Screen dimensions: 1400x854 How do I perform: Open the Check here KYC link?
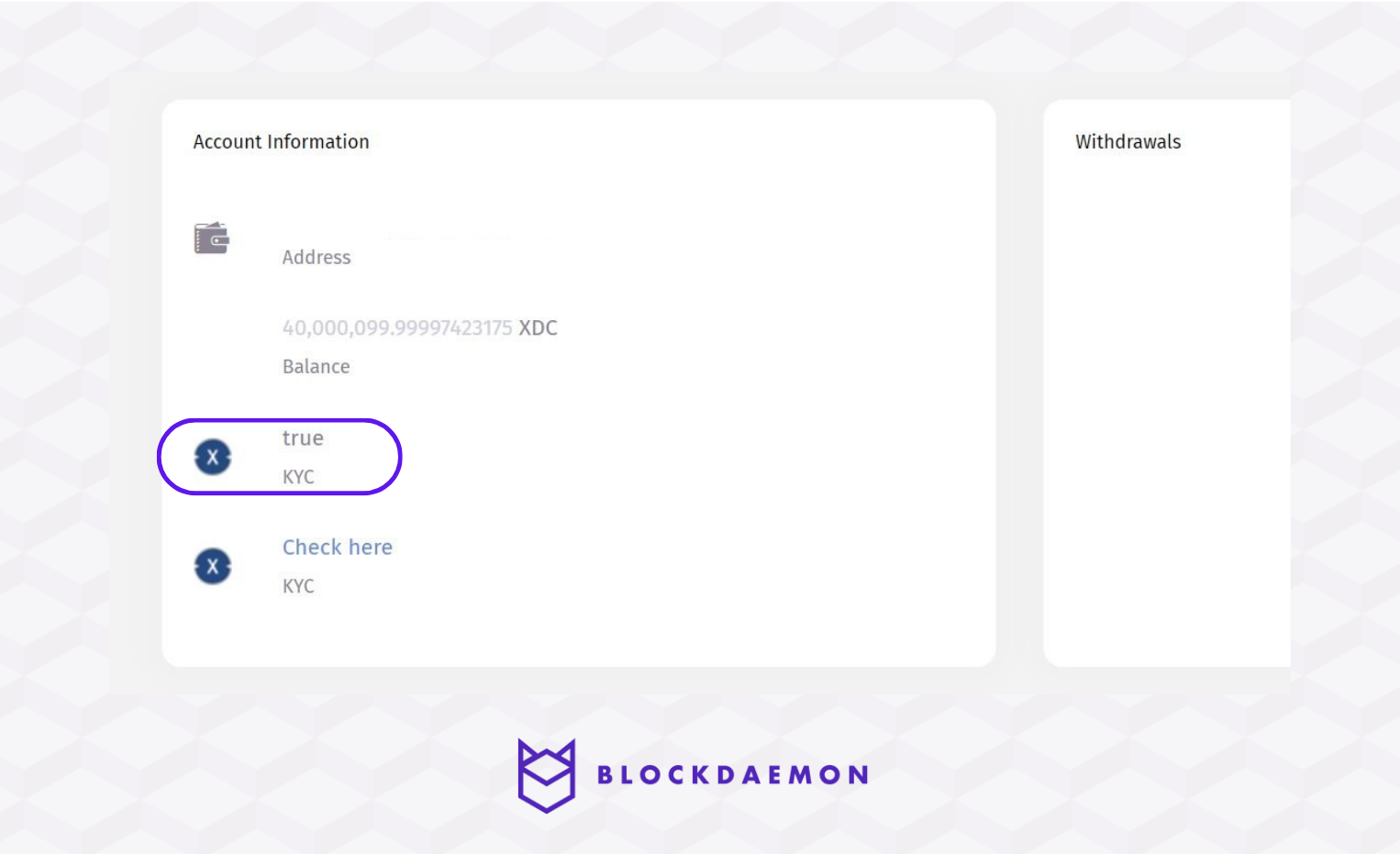pos(337,548)
